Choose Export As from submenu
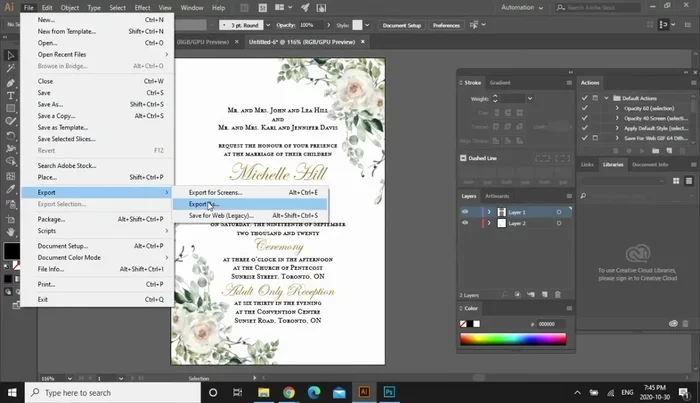This screenshot has width=700, height=403. coord(250,204)
